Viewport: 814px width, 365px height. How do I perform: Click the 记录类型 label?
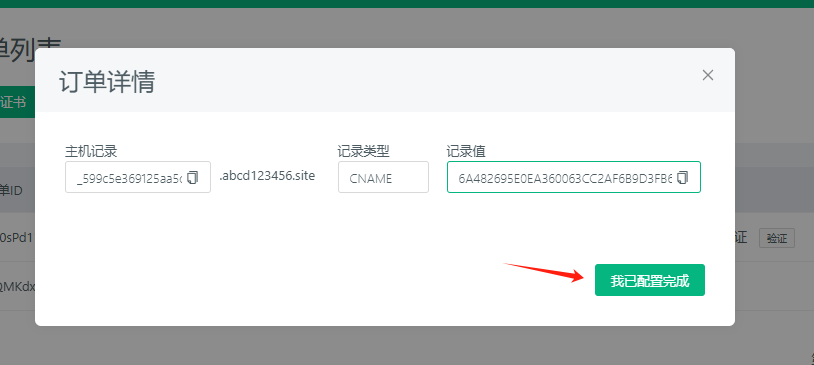363,152
